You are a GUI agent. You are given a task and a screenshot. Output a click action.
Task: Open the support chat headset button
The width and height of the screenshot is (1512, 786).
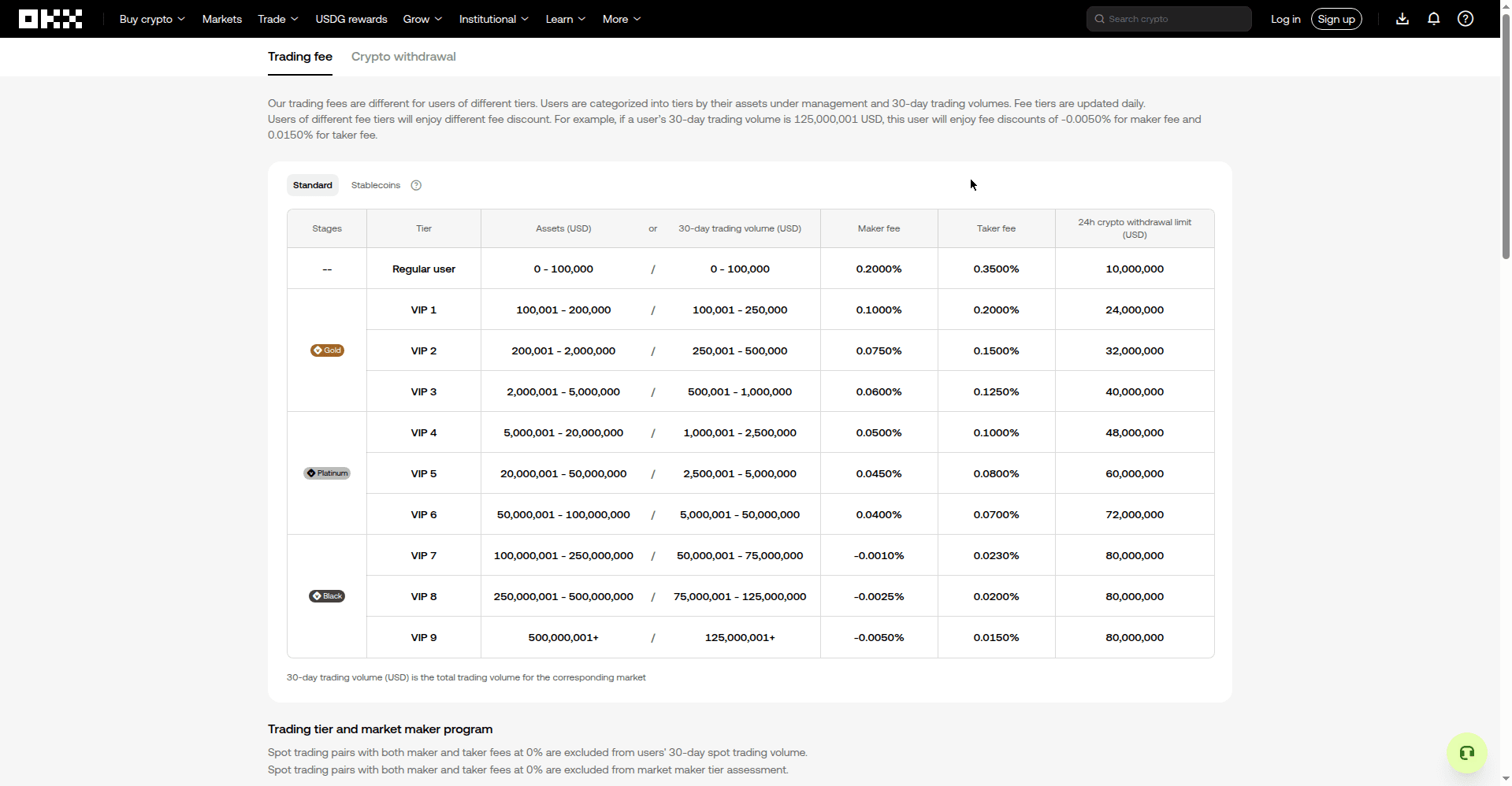pos(1467,753)
